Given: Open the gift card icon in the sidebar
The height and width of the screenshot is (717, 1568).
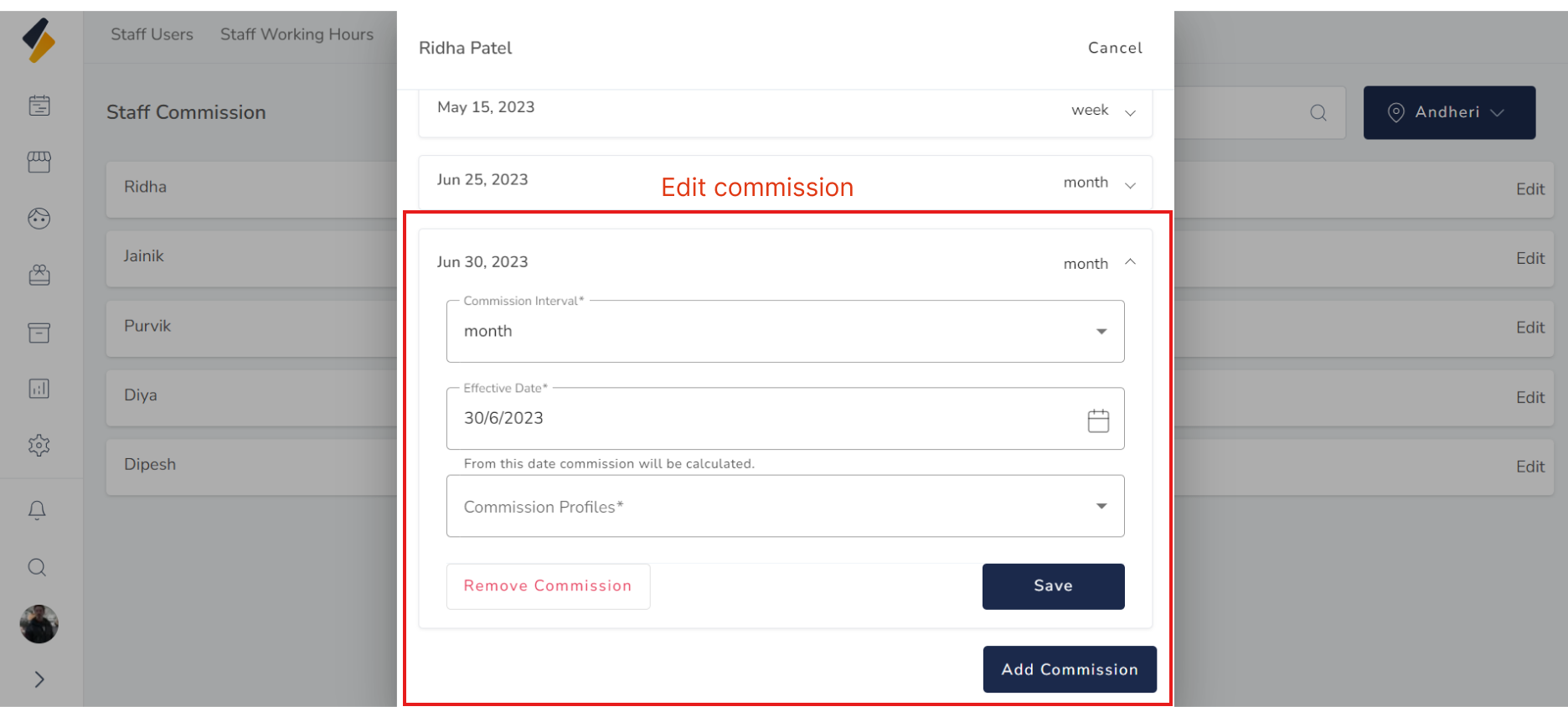Looking at the screenshot, I should point(39,276).
